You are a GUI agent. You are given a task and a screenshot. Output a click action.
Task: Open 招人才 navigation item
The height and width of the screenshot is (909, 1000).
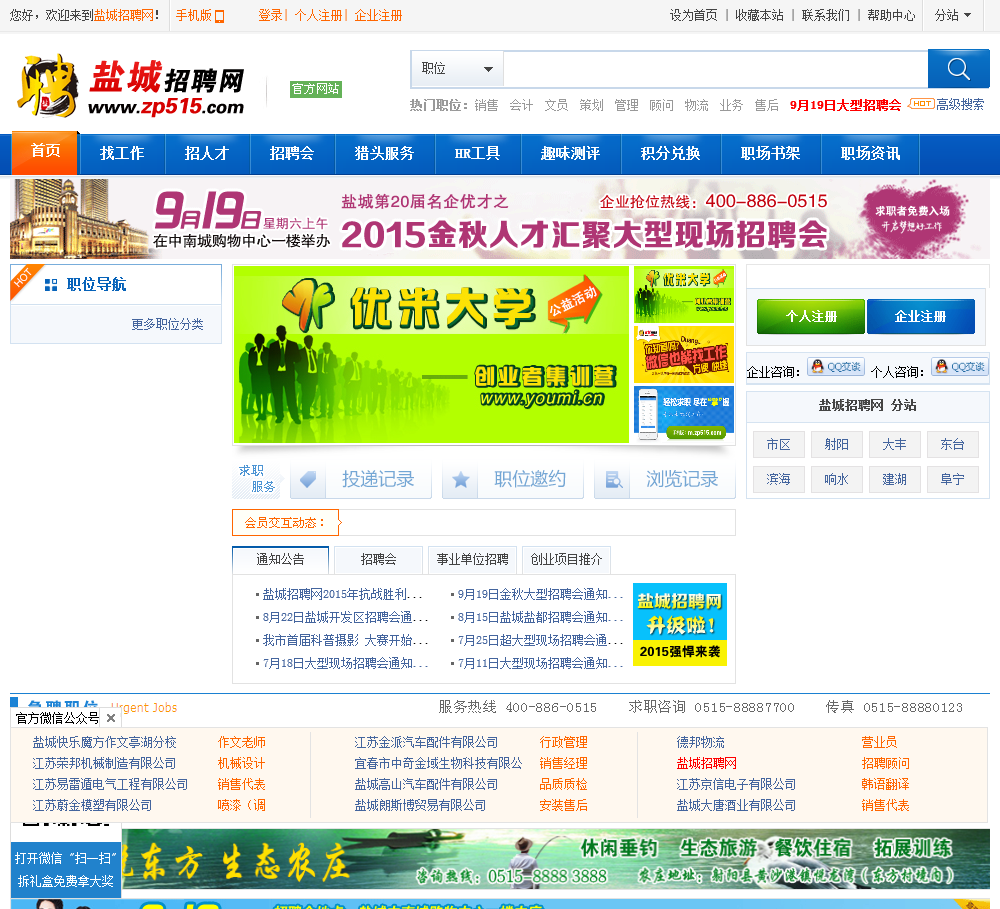pyautogui.click(x=207, y=153)
